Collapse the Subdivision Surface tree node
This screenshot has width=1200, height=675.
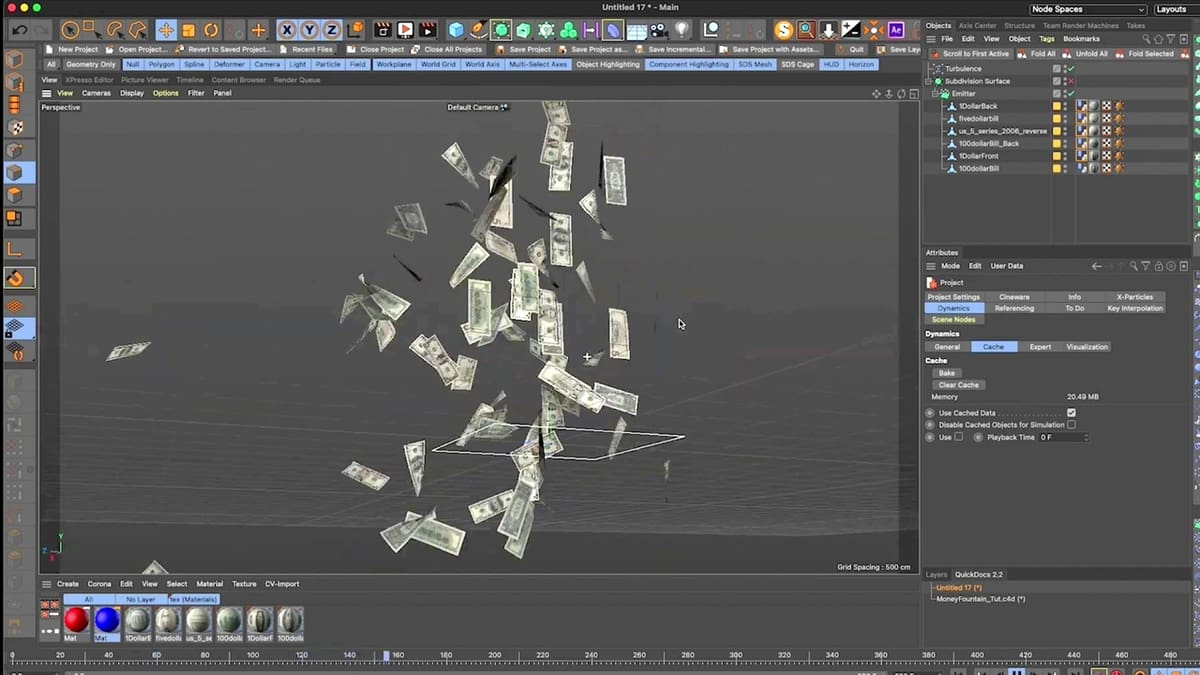click(x=929, y=81)
